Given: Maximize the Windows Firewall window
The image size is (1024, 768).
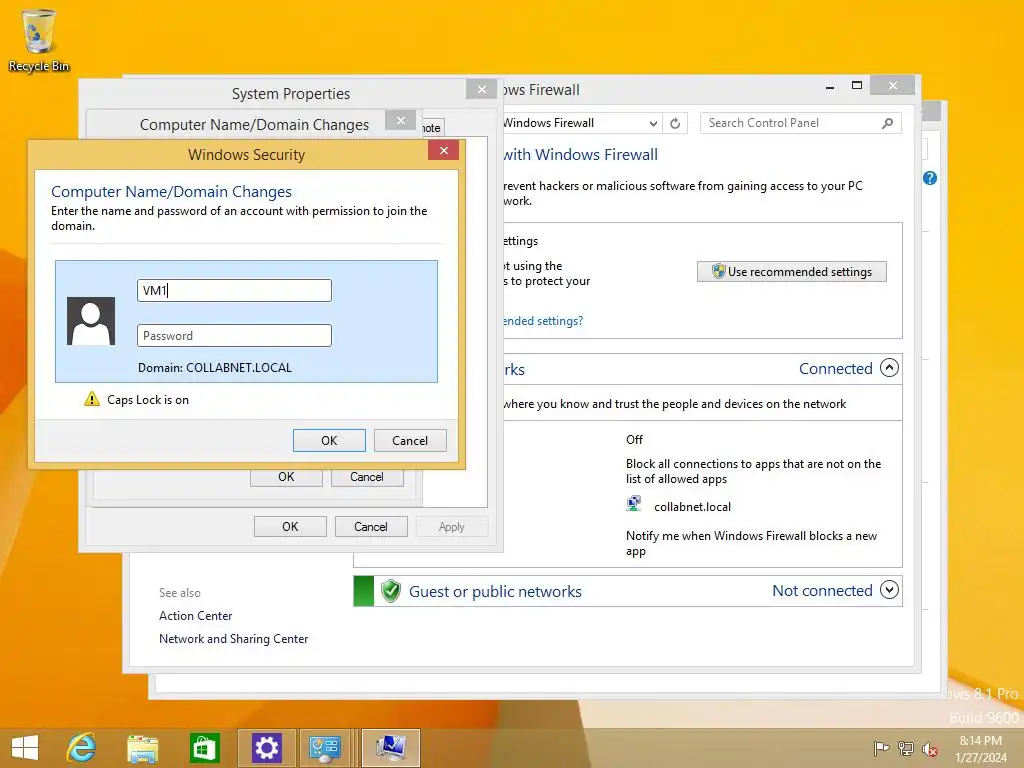Looking at the screenshot, I should (857, 86).
